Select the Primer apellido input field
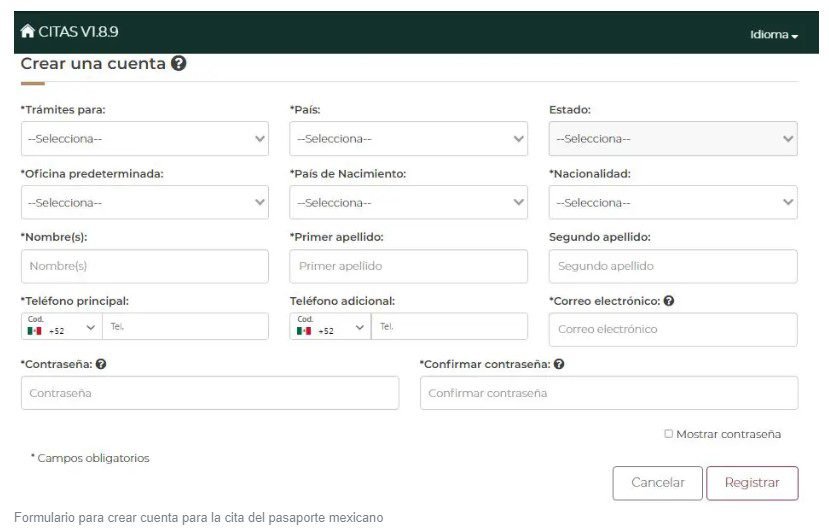 coord(408,266)
